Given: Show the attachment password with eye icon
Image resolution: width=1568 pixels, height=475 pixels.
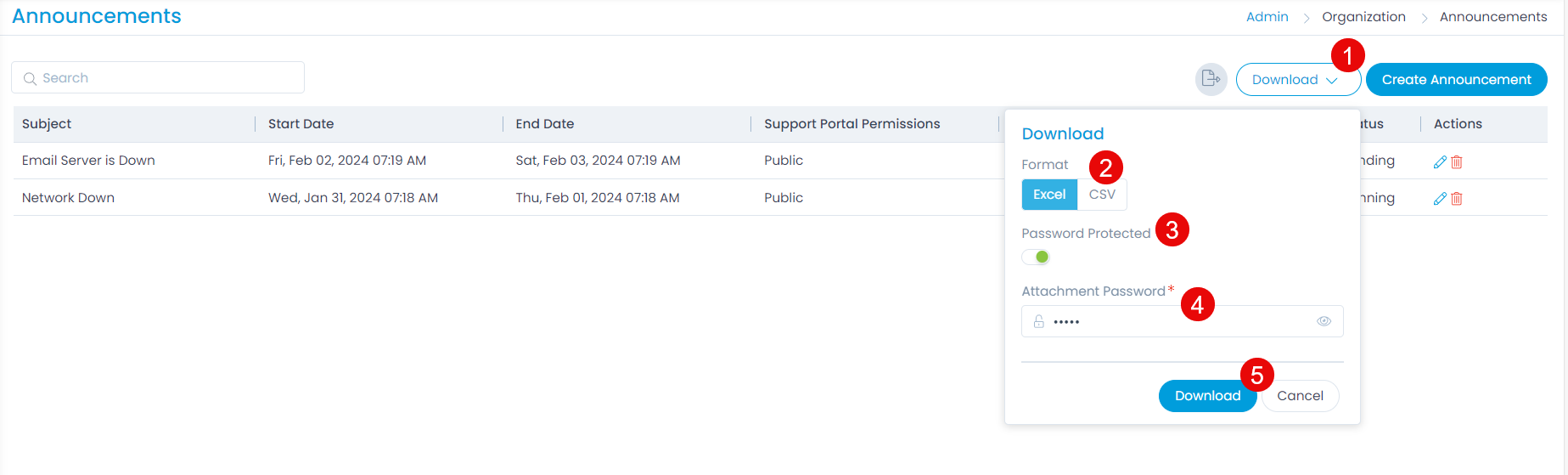Looking at the screenshot, I should [1324, 321].
